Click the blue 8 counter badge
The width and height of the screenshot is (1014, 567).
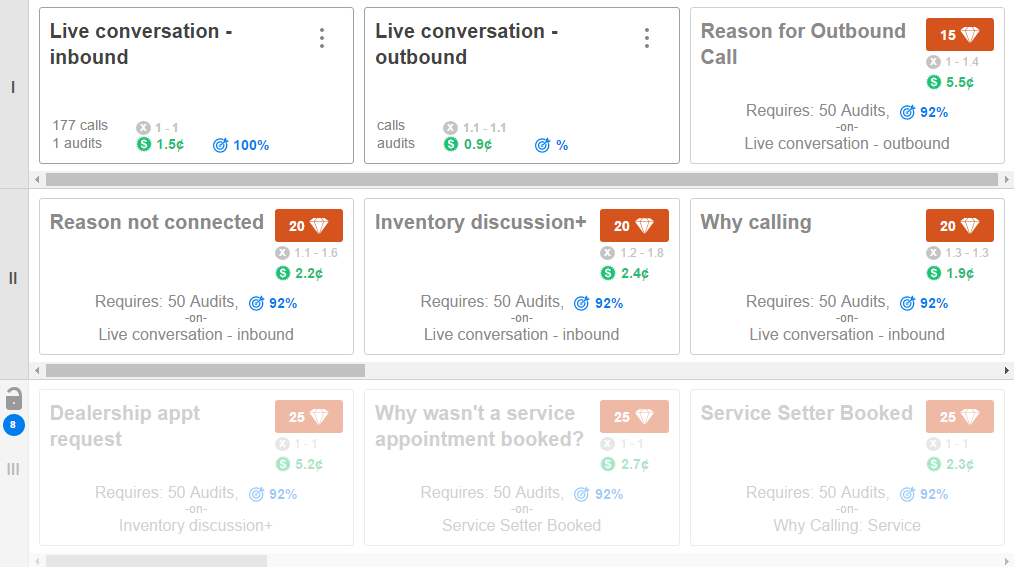tap(14, 425)
